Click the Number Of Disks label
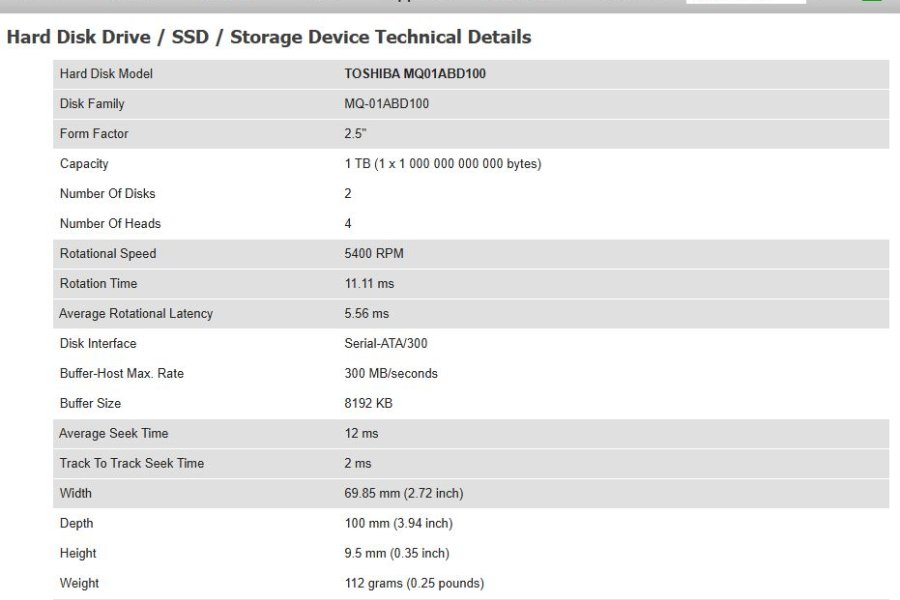Viewport: 900px width, 600px height. 107,193
